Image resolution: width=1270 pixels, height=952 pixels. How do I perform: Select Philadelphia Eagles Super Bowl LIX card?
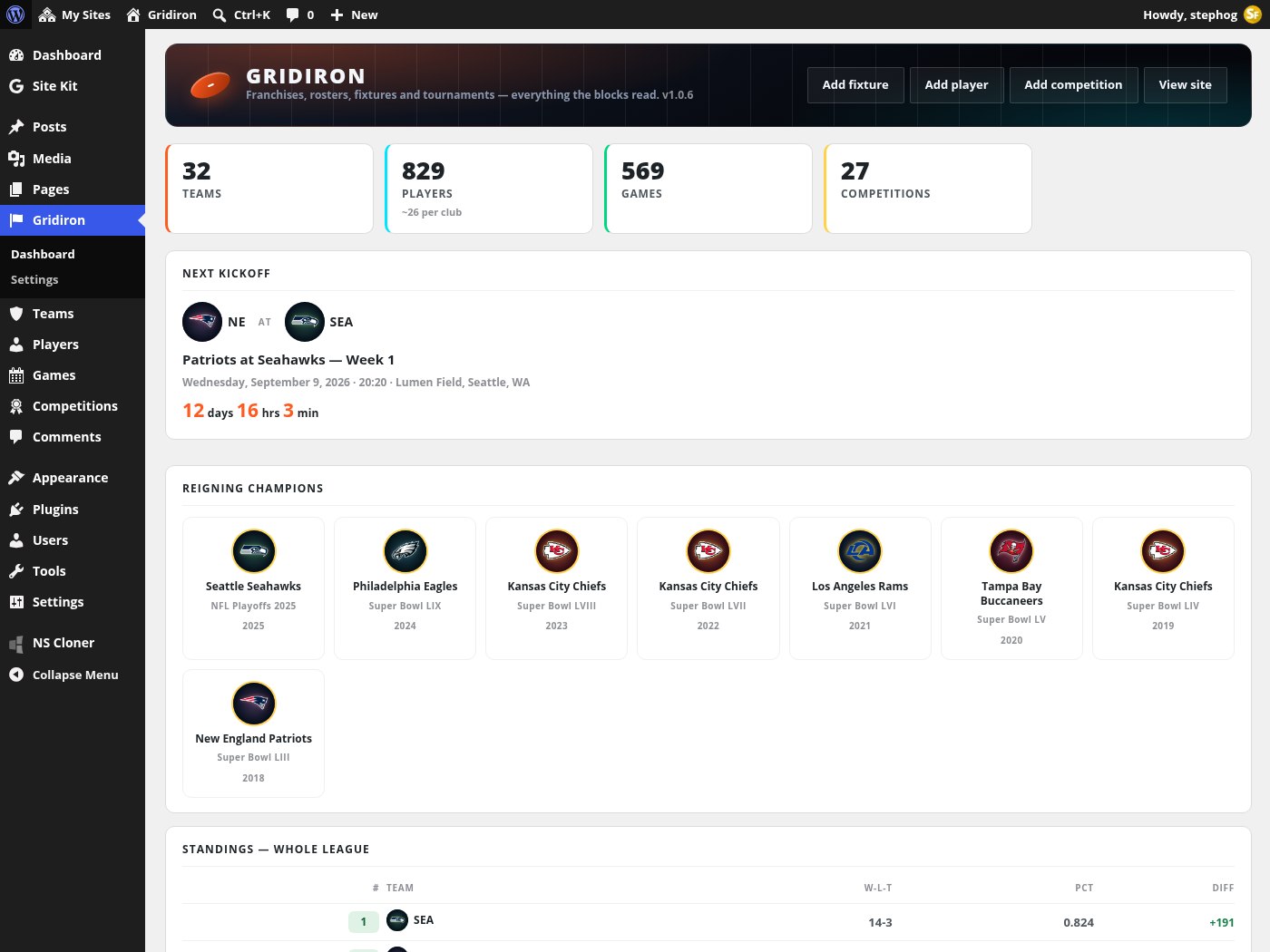coord(405,588)
